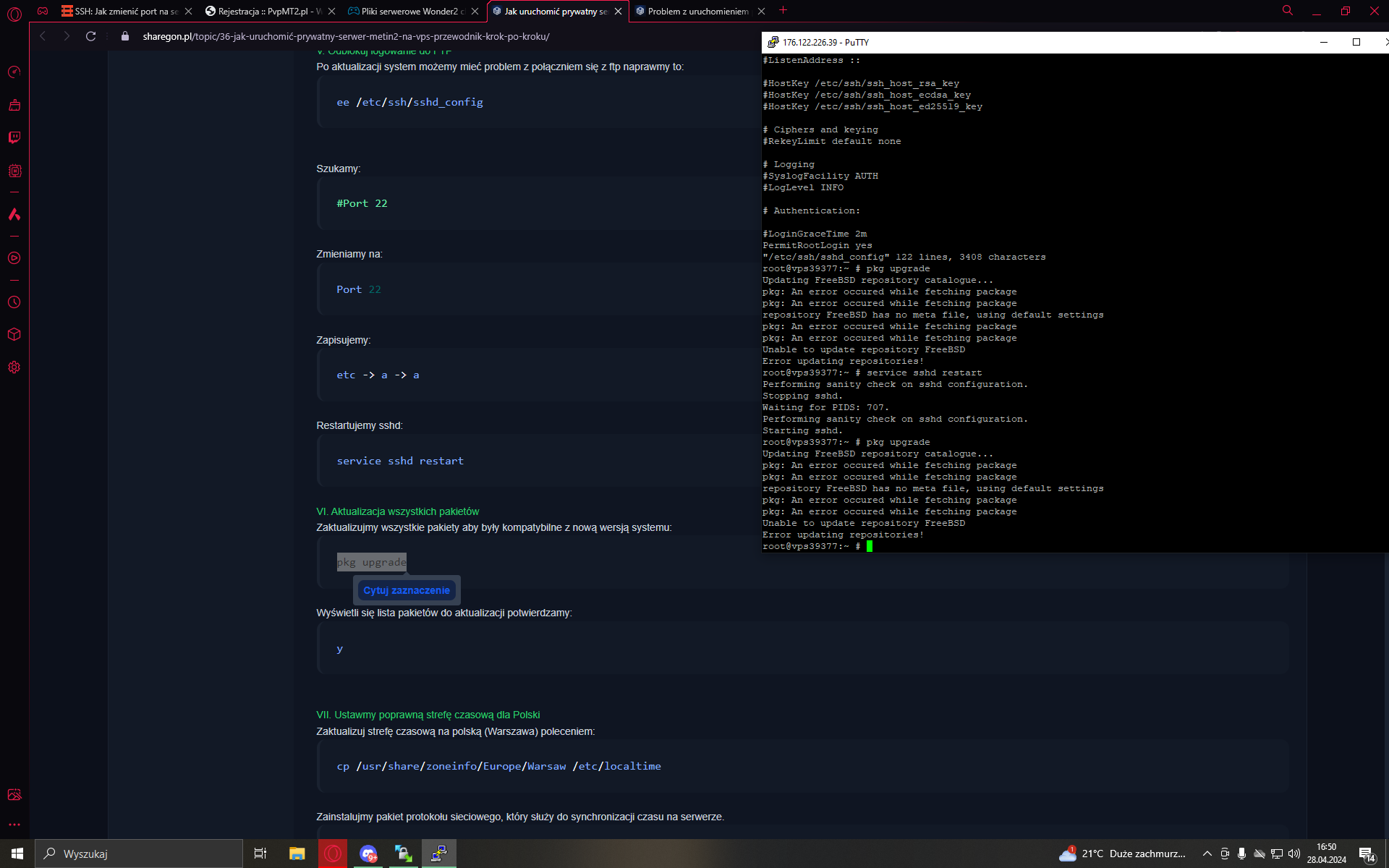Close the 'Rejestracja :: PvpMT2.pl' tab
The width and height of the screenshot is (1389, 868).
click(331, 11)
